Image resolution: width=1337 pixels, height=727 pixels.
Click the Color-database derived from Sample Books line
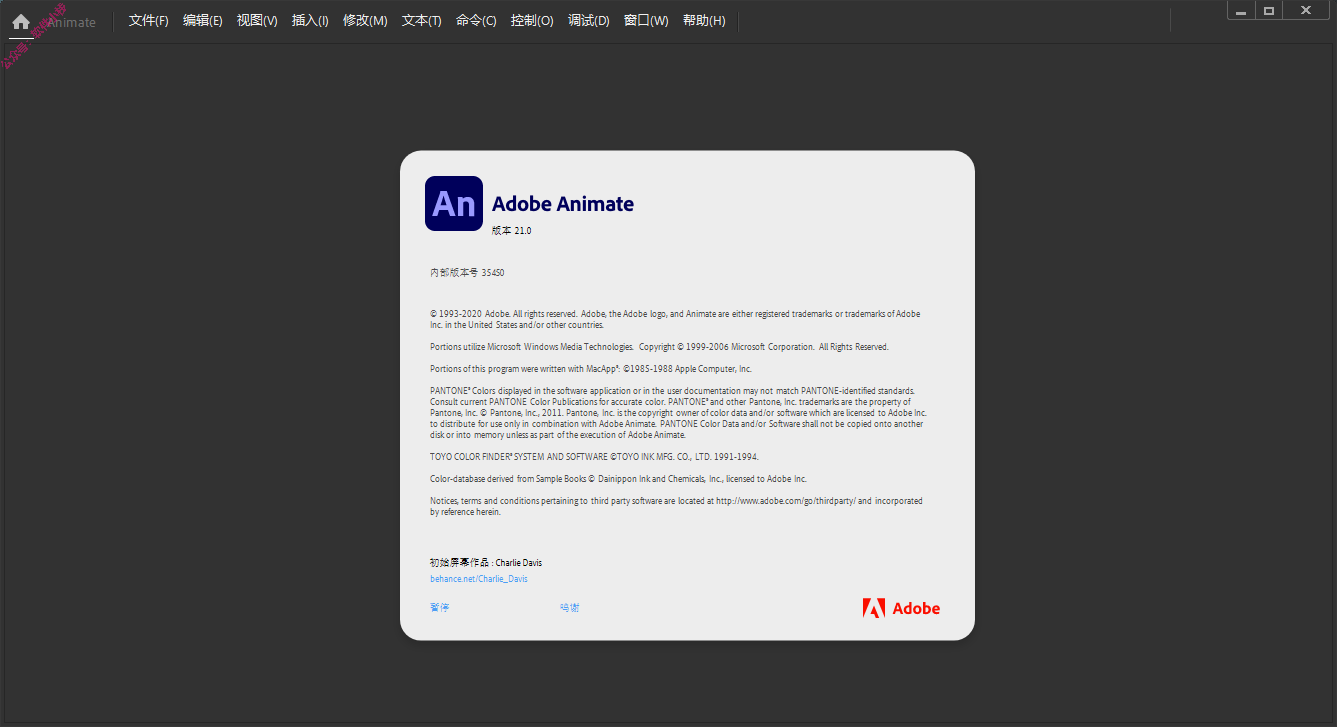[x=618, y=479]
